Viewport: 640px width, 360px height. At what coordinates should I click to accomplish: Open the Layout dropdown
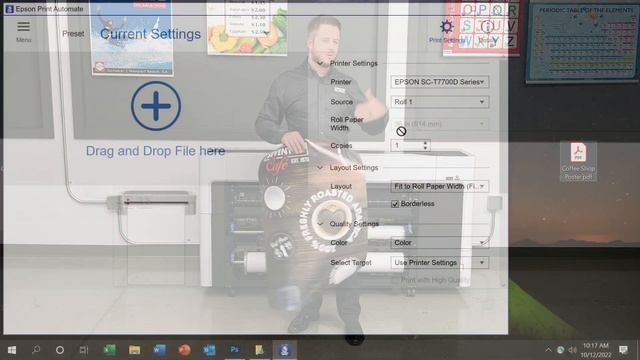(x=440, y=187)
